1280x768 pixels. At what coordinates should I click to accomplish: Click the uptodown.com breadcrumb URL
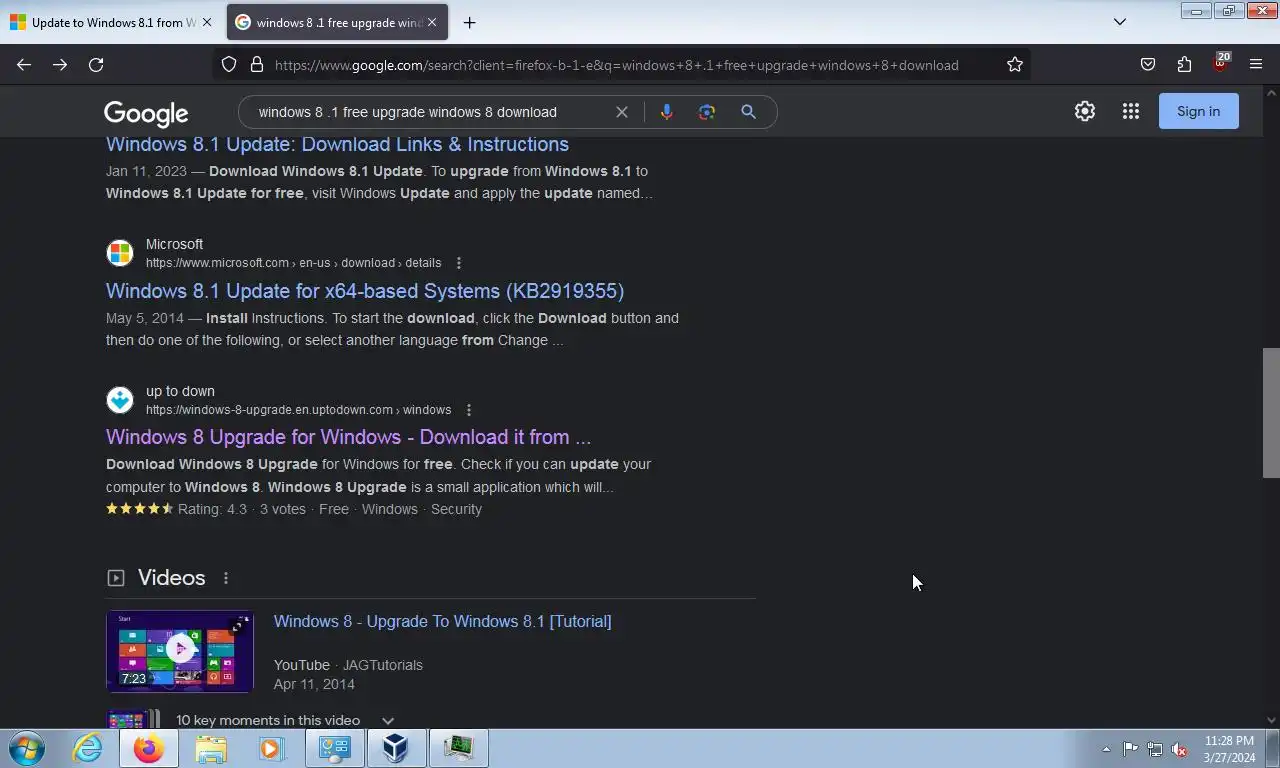298,410
